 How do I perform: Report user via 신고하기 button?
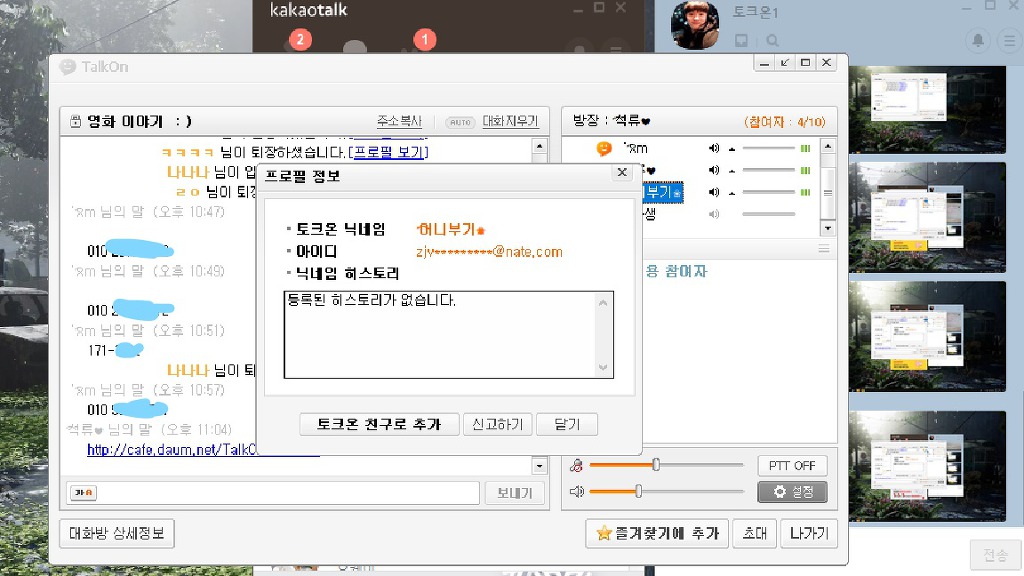(x=498, y=424)
